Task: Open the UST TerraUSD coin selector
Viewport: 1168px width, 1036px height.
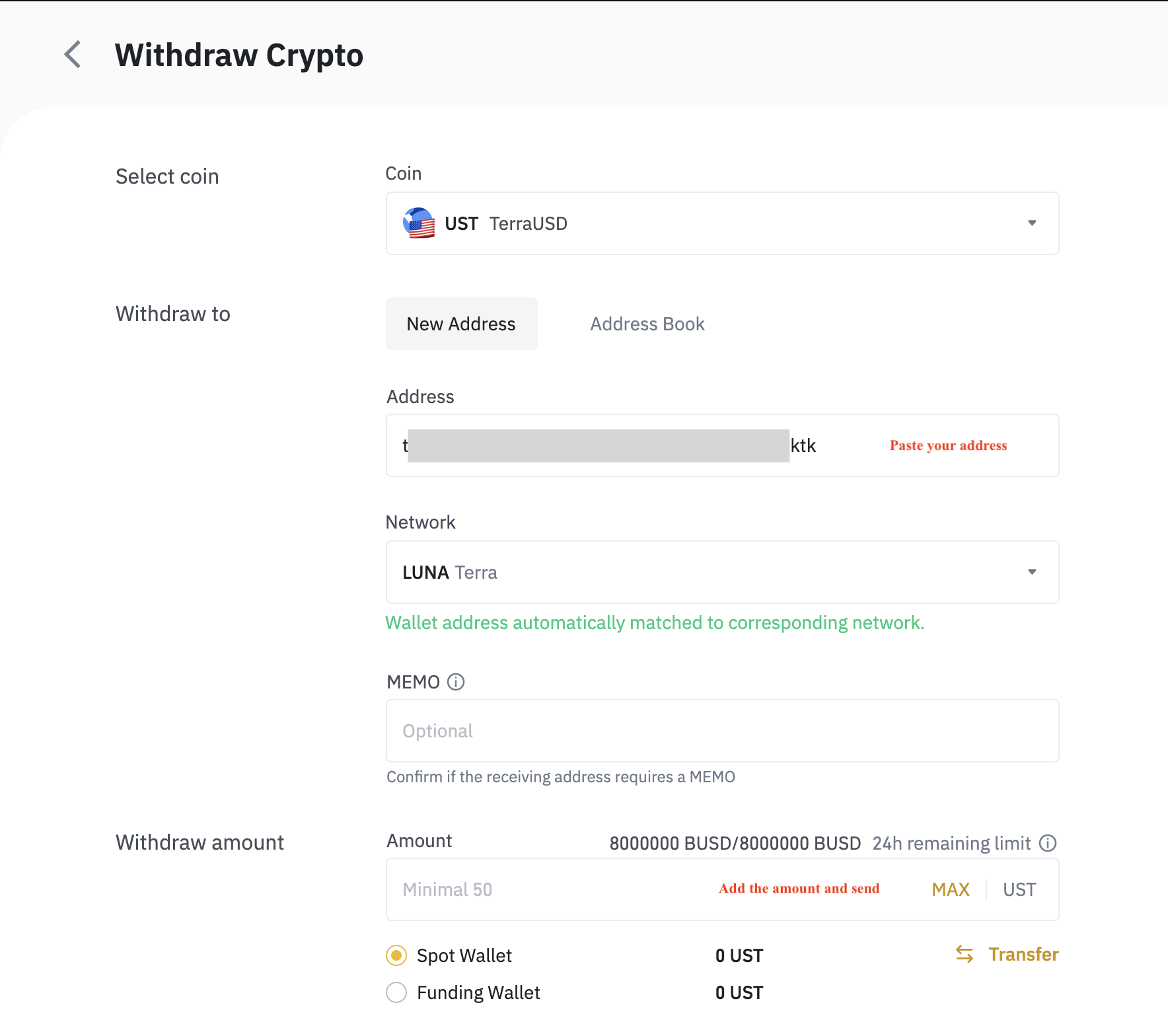Action: [x=722, y=223]
